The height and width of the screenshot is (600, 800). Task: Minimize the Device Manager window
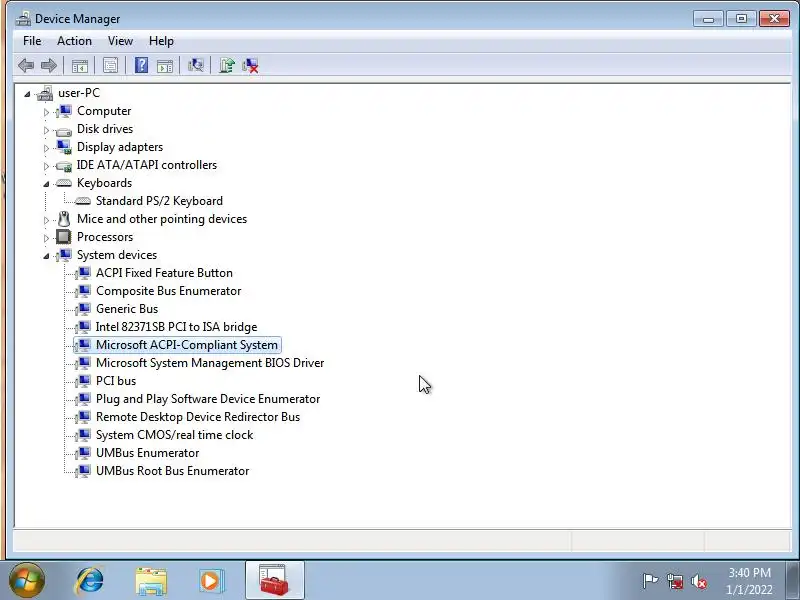[708, 19]
